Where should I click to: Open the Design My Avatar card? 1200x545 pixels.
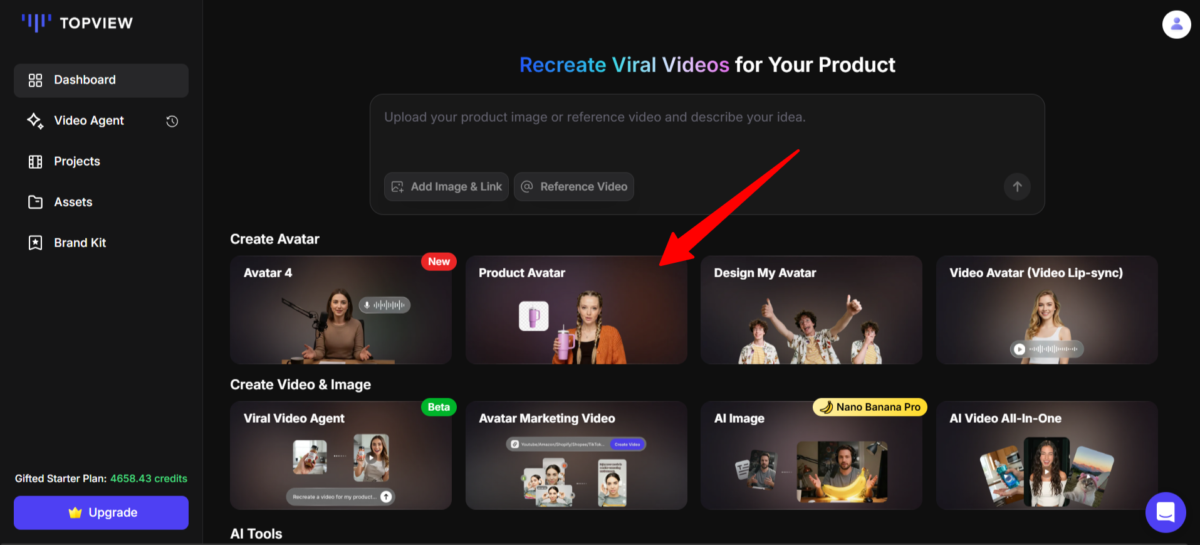tap(811, 310)
